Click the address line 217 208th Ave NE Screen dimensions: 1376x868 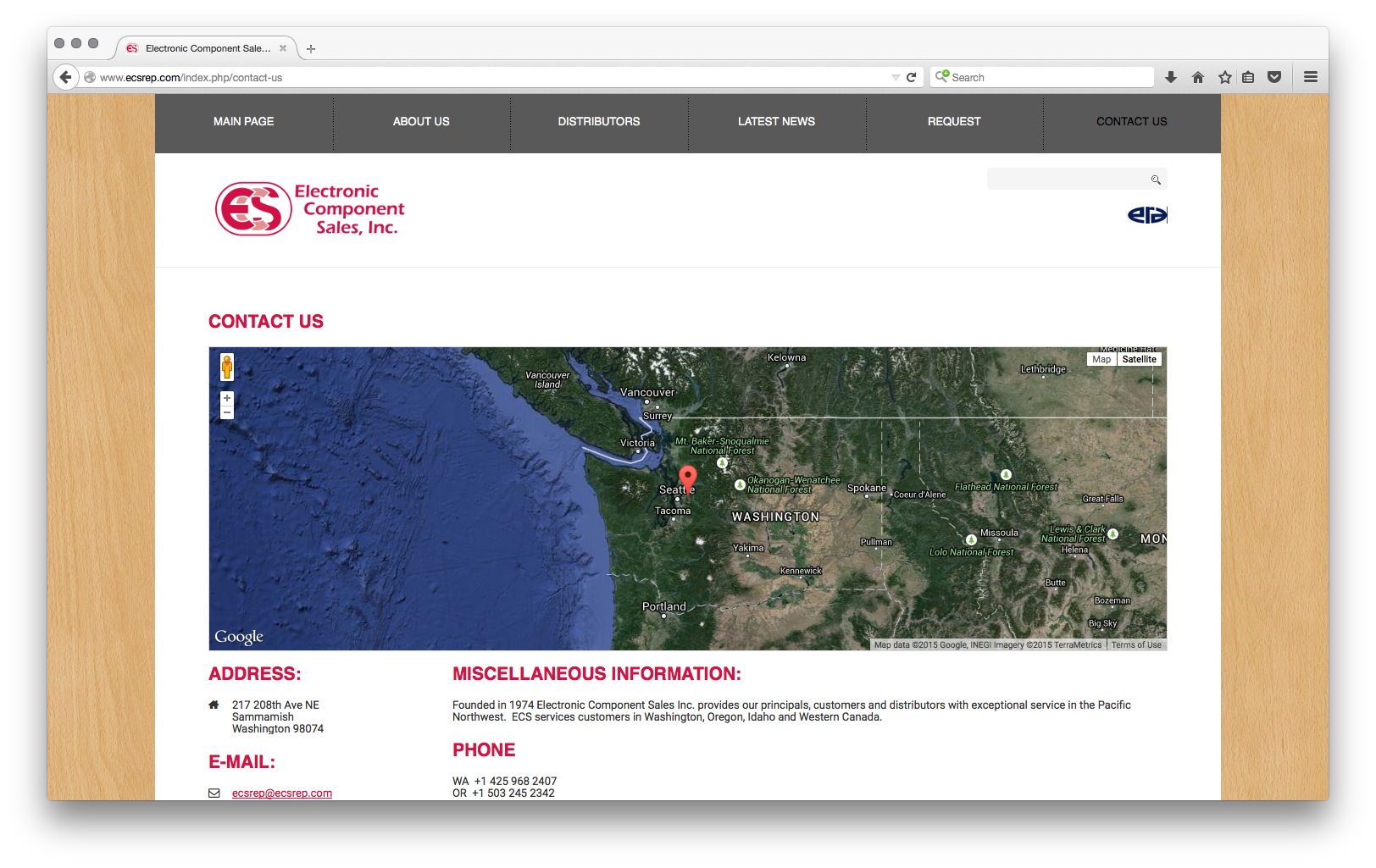(x=275, y=705)
